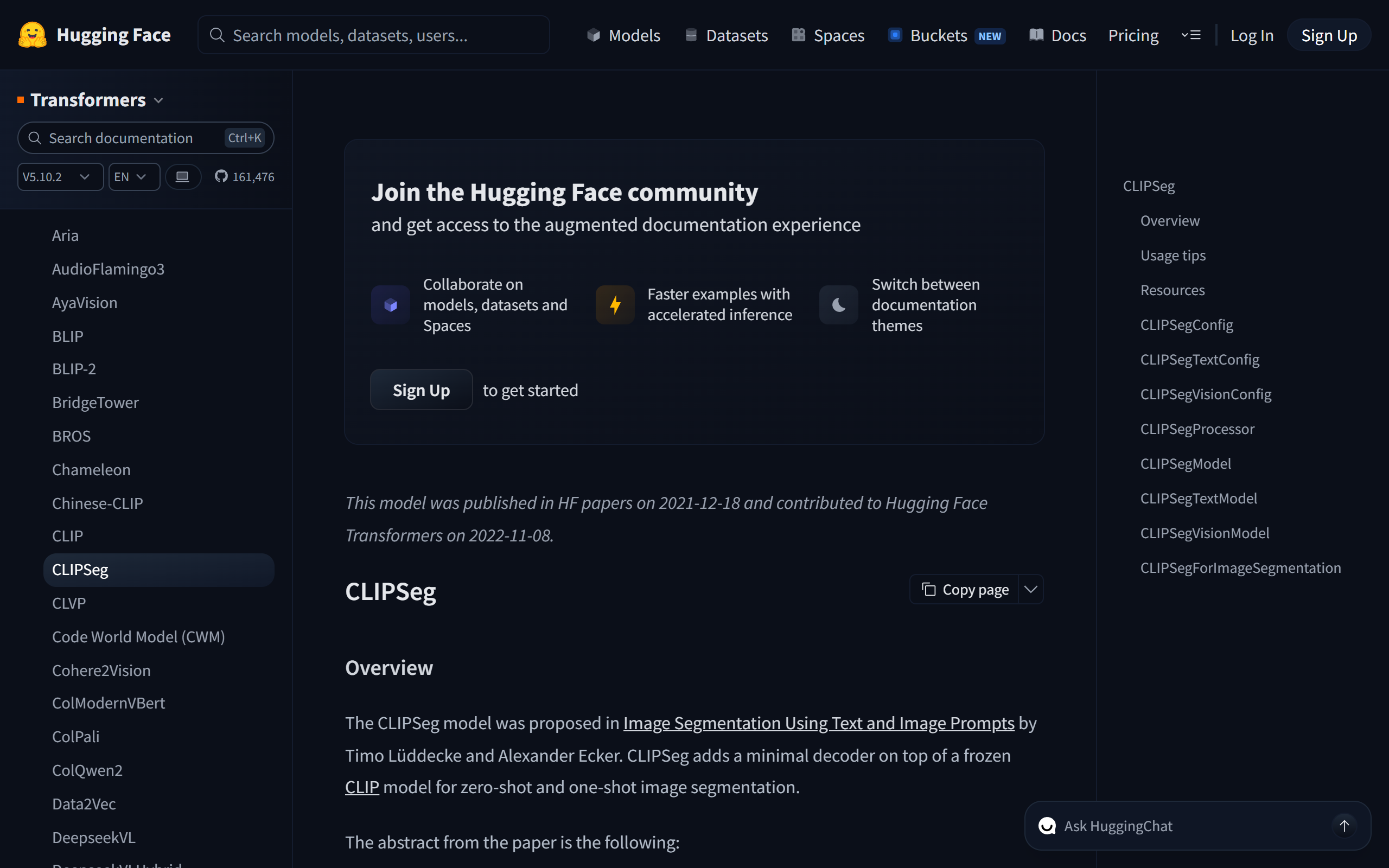Jump to CLIPSeg heading in table of contents
The image size is (1389, 868).
[1149, 186]
